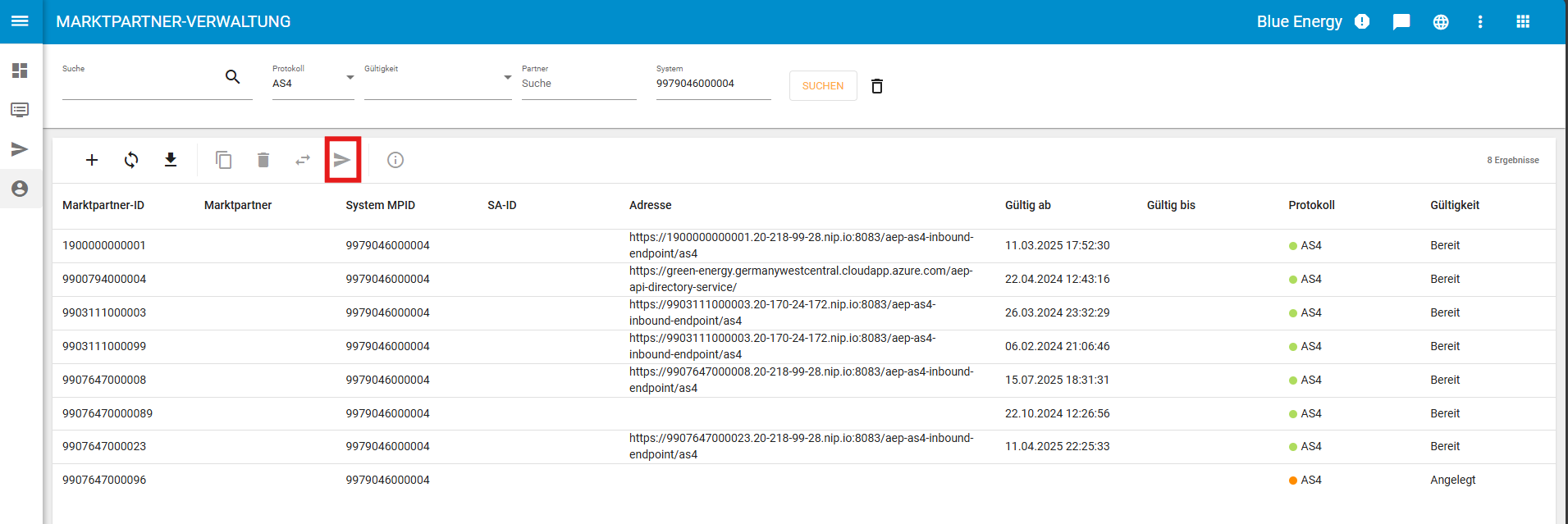Click the add new market partner plus icon
This screenshot has width=1568, height=524.
92,160
